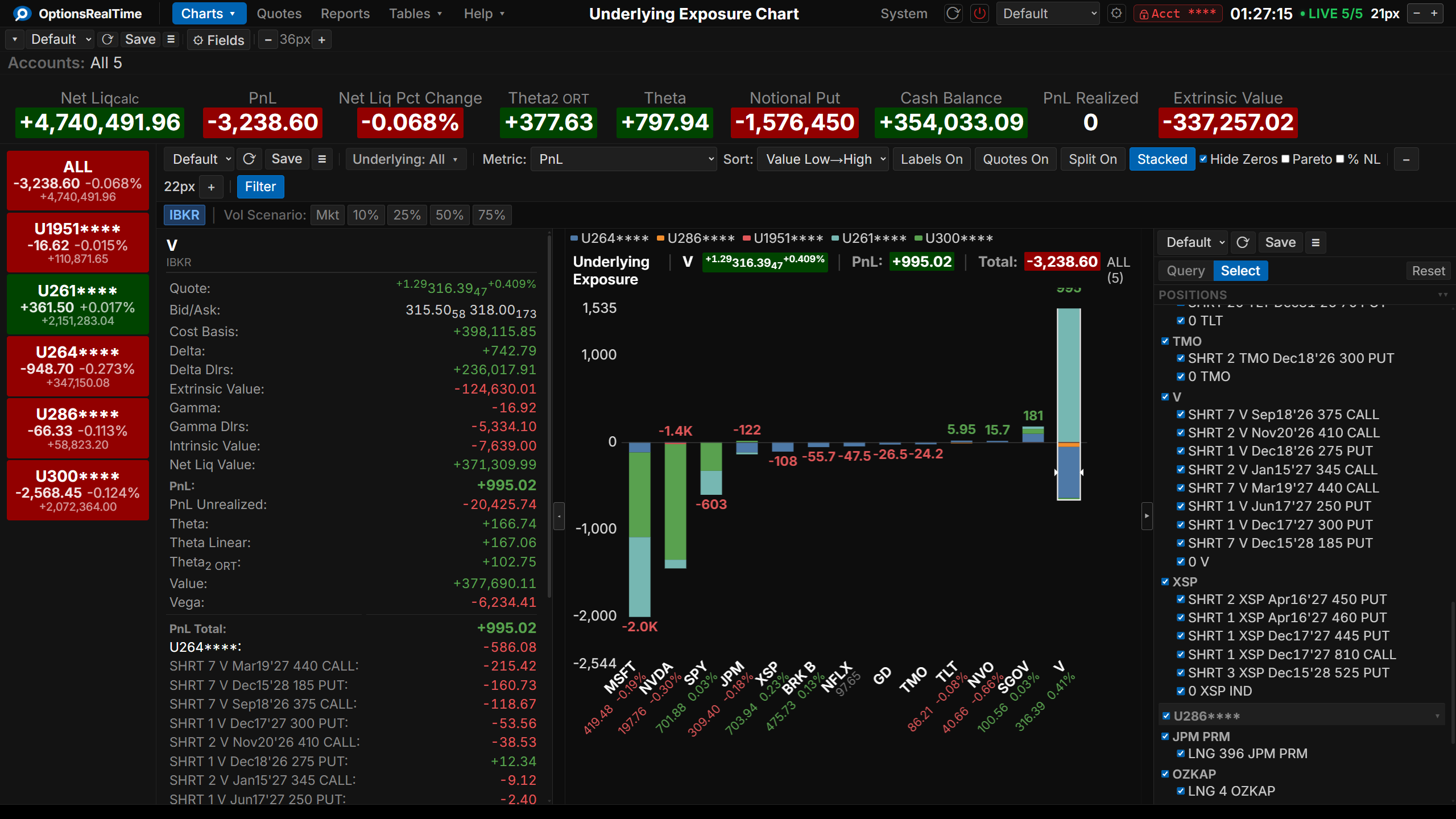The image size is (1456, 819).
Task: Click the U264**** legend color swatch
Action: (x=574, y=238)
